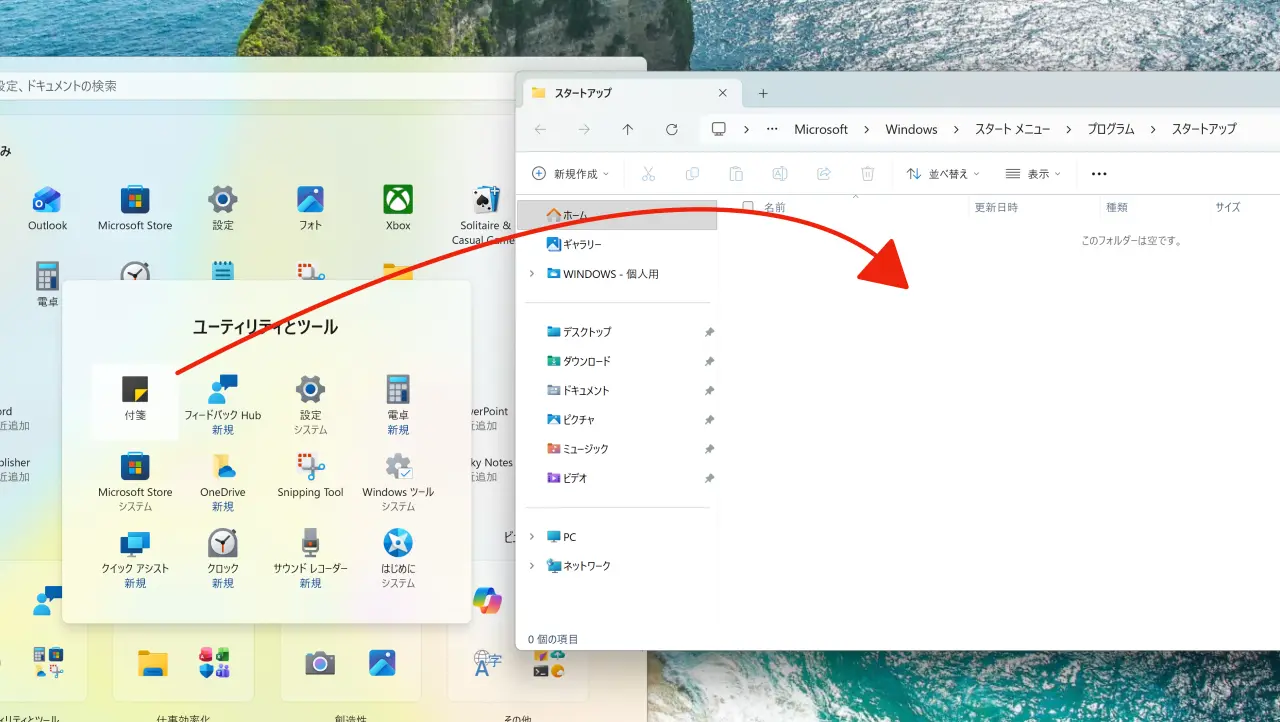The width and height of the screenshot is (1280, 722).
Task: Click the refresh button in Explorer
Action: tap(672, 129)
